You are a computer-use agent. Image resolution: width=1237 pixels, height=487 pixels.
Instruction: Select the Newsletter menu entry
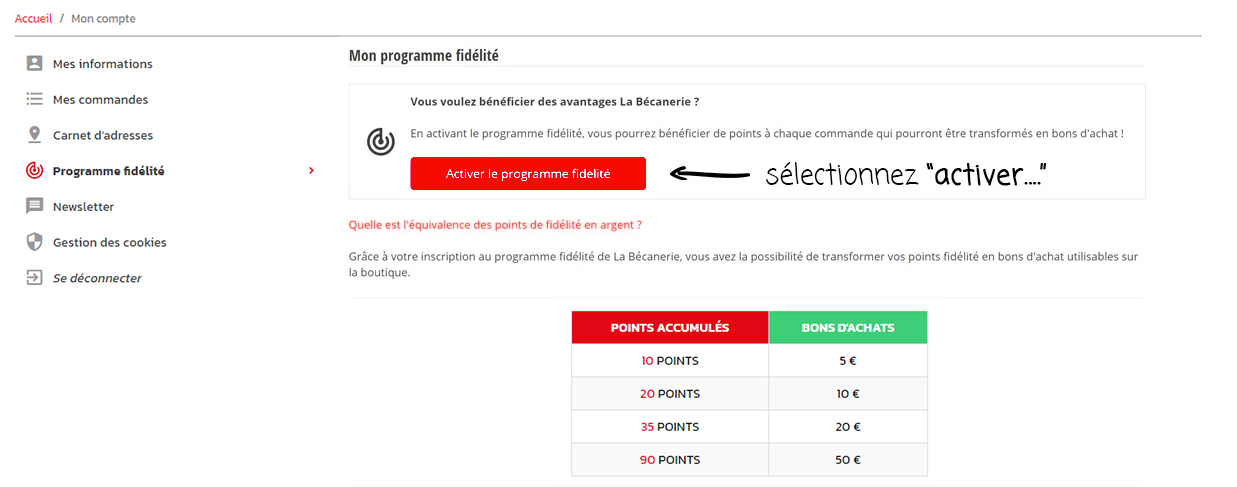pos(83,207)
